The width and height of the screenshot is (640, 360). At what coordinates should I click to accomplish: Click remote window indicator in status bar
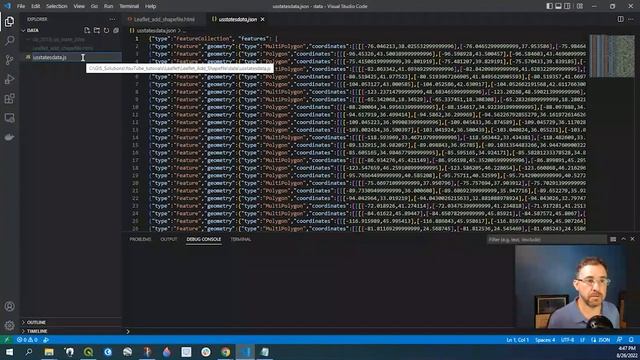pos(7,340)
